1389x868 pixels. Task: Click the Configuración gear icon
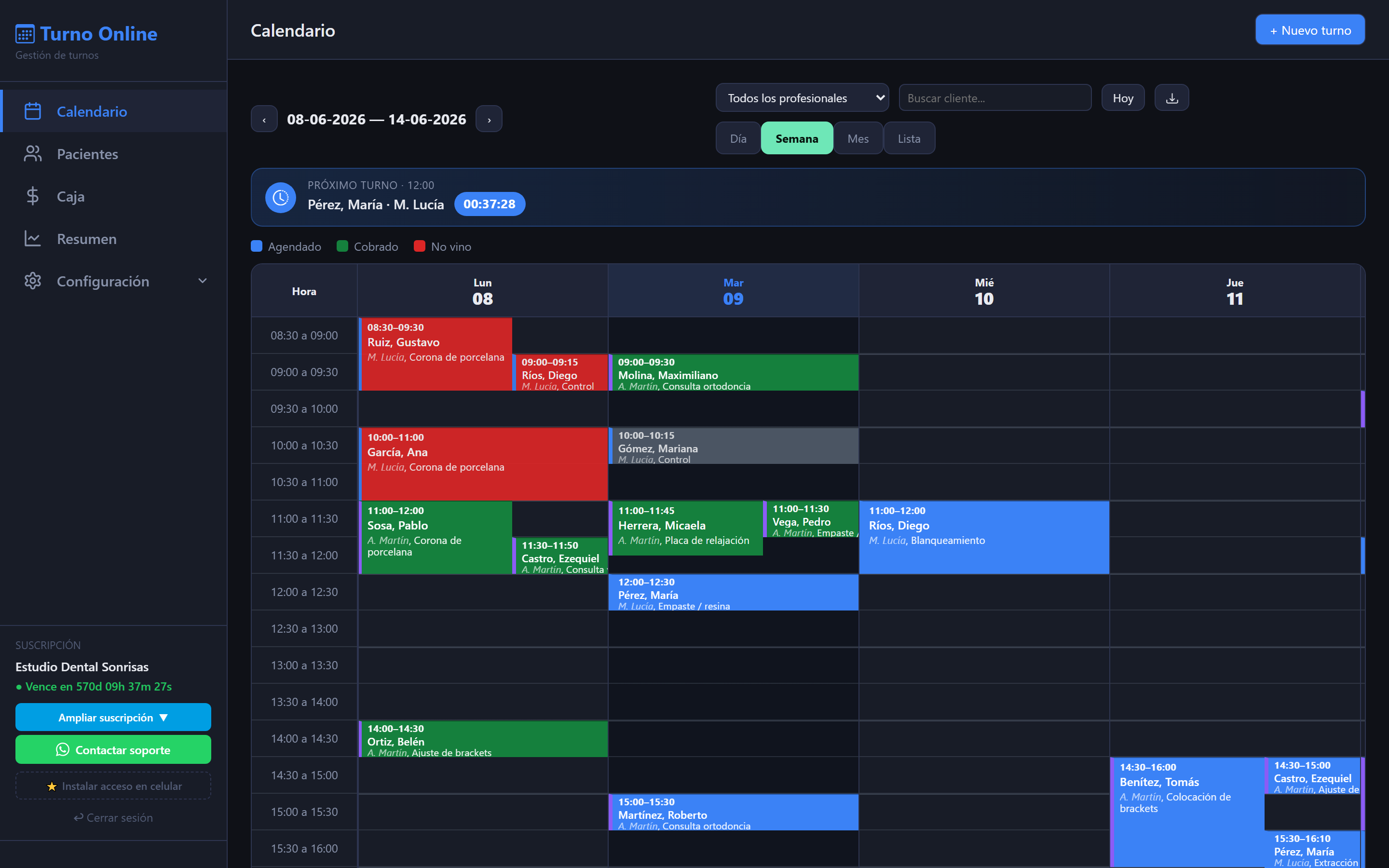(x=33, y=281)
